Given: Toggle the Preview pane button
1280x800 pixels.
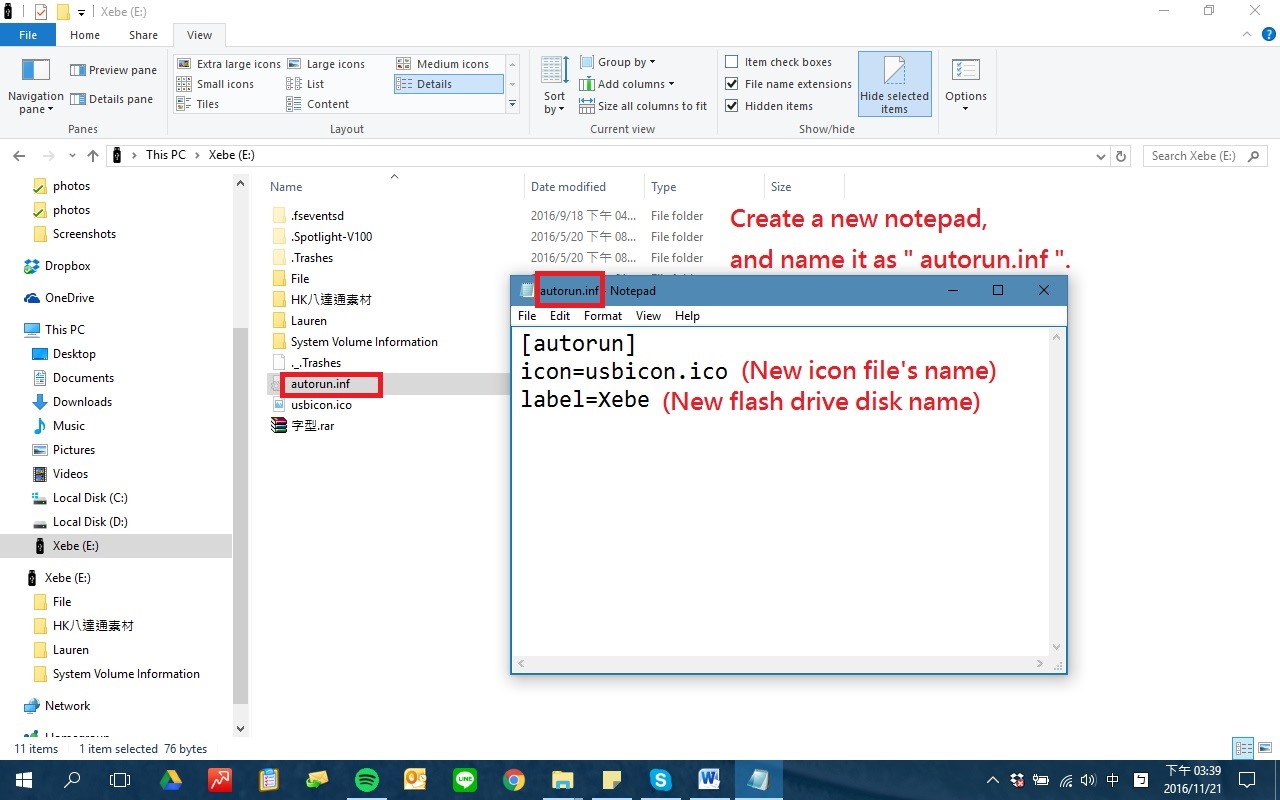Looking at the screenshot, I should tap(113, 70).
